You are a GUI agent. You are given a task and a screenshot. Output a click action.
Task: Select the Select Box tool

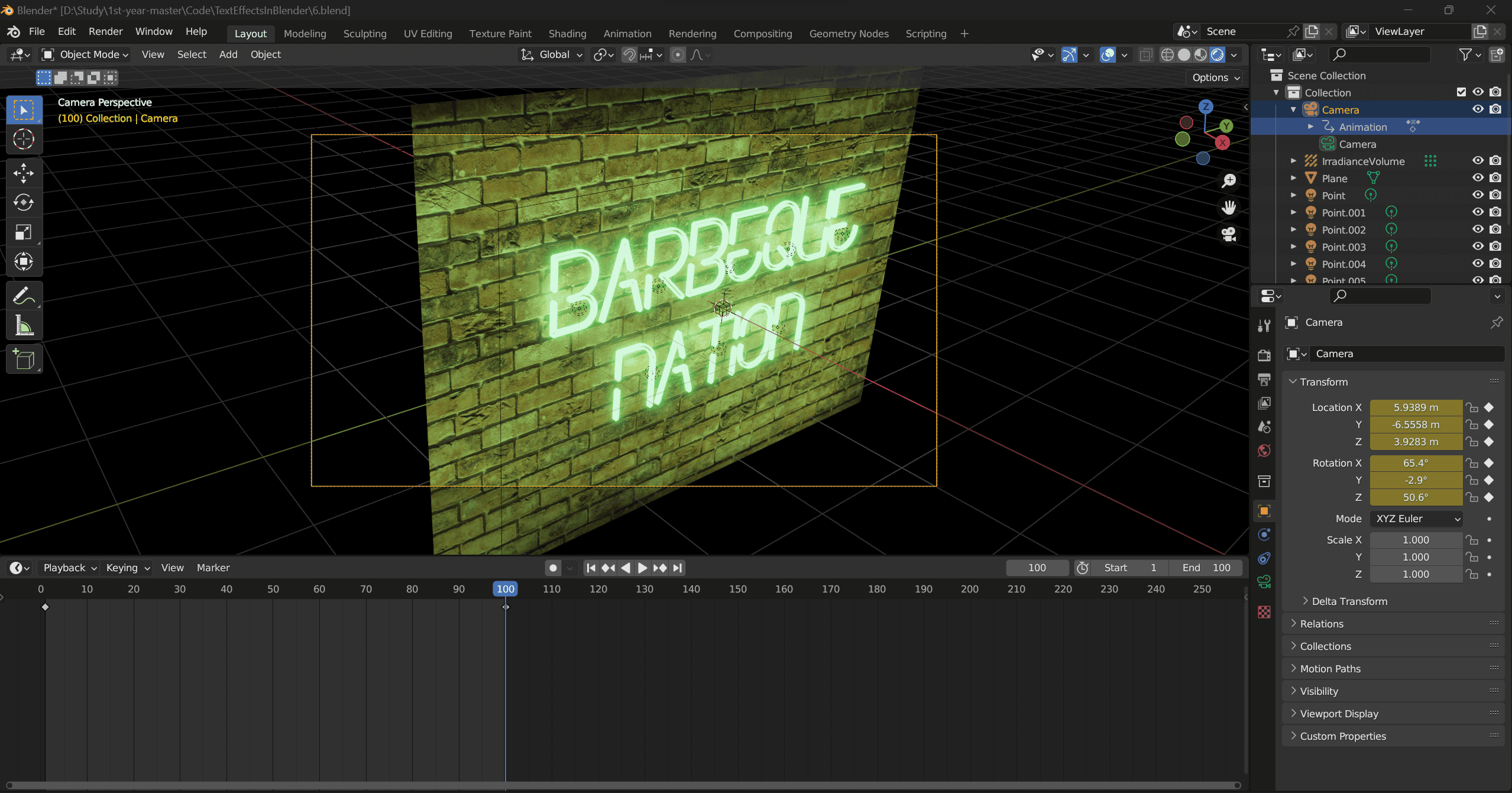tap(24, 110)
